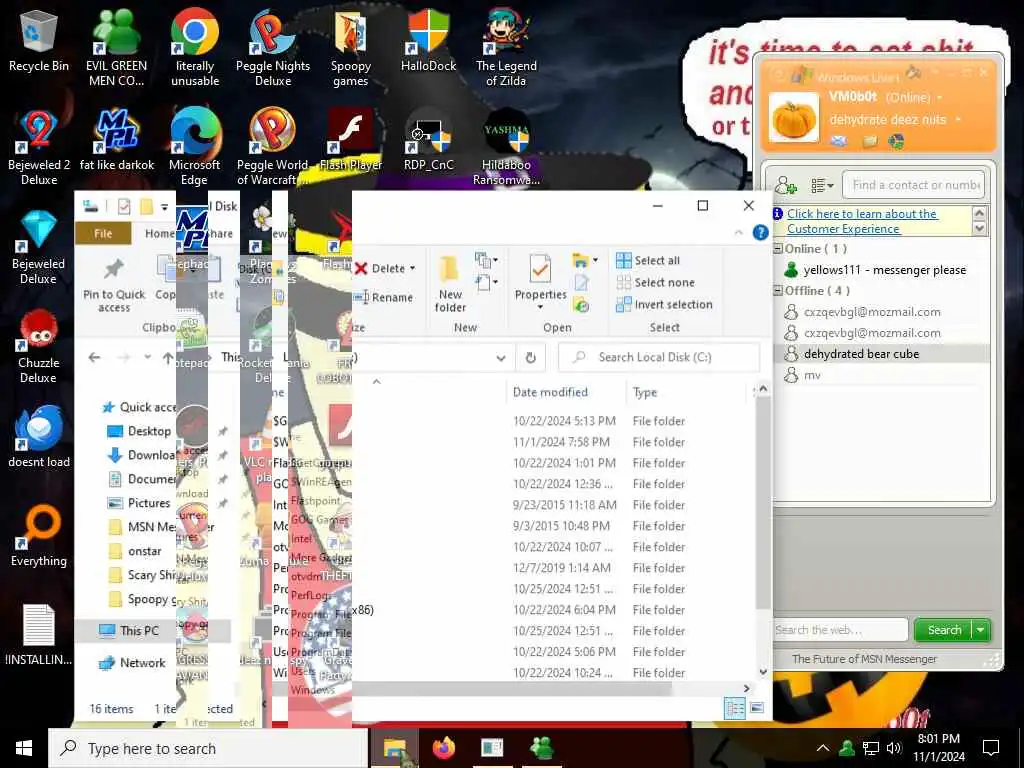
Task: Refresh the Local Disk folder view
Action: pyautogui.click(x=530, y=357)
